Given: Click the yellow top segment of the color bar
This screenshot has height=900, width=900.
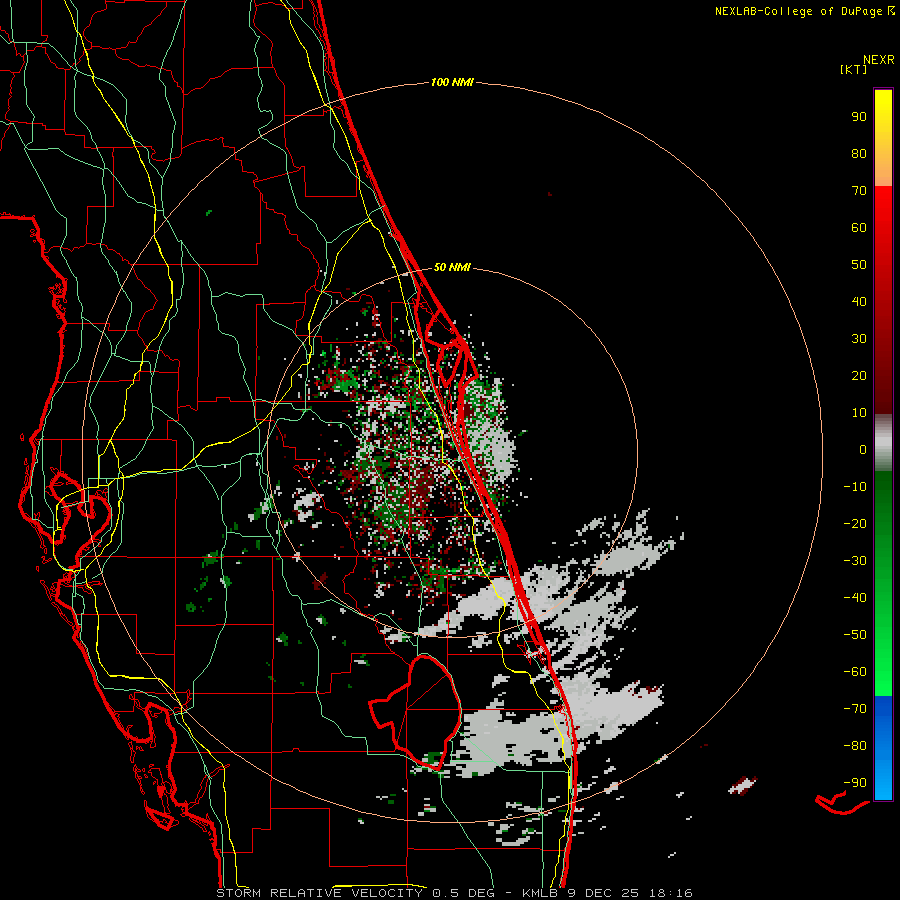Looking at the screenshot, I should coord(883,138).
